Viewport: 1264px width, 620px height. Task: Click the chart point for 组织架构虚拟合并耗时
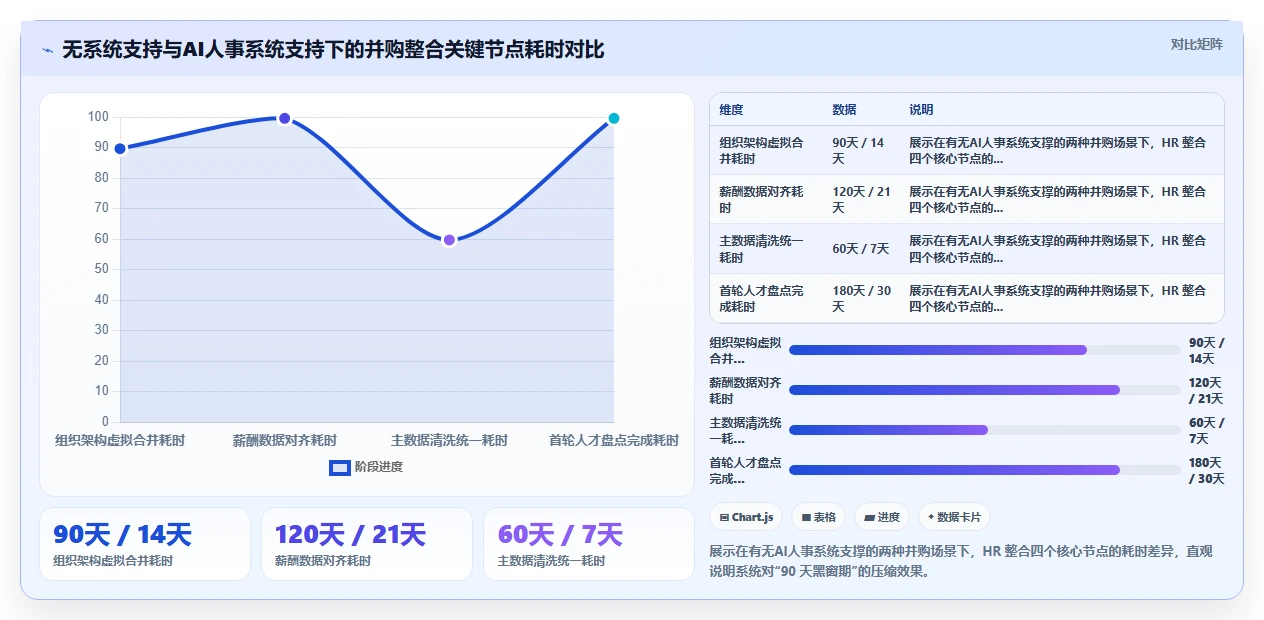(x=120, y=149)
